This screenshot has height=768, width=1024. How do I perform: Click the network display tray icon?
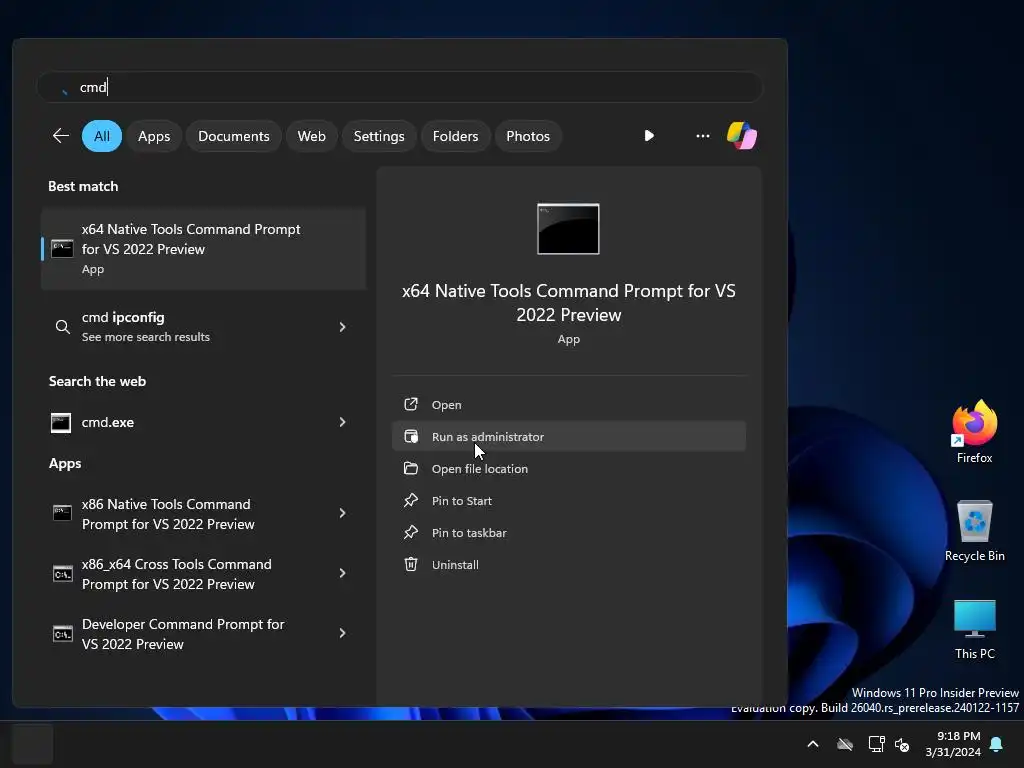point(876,744)
